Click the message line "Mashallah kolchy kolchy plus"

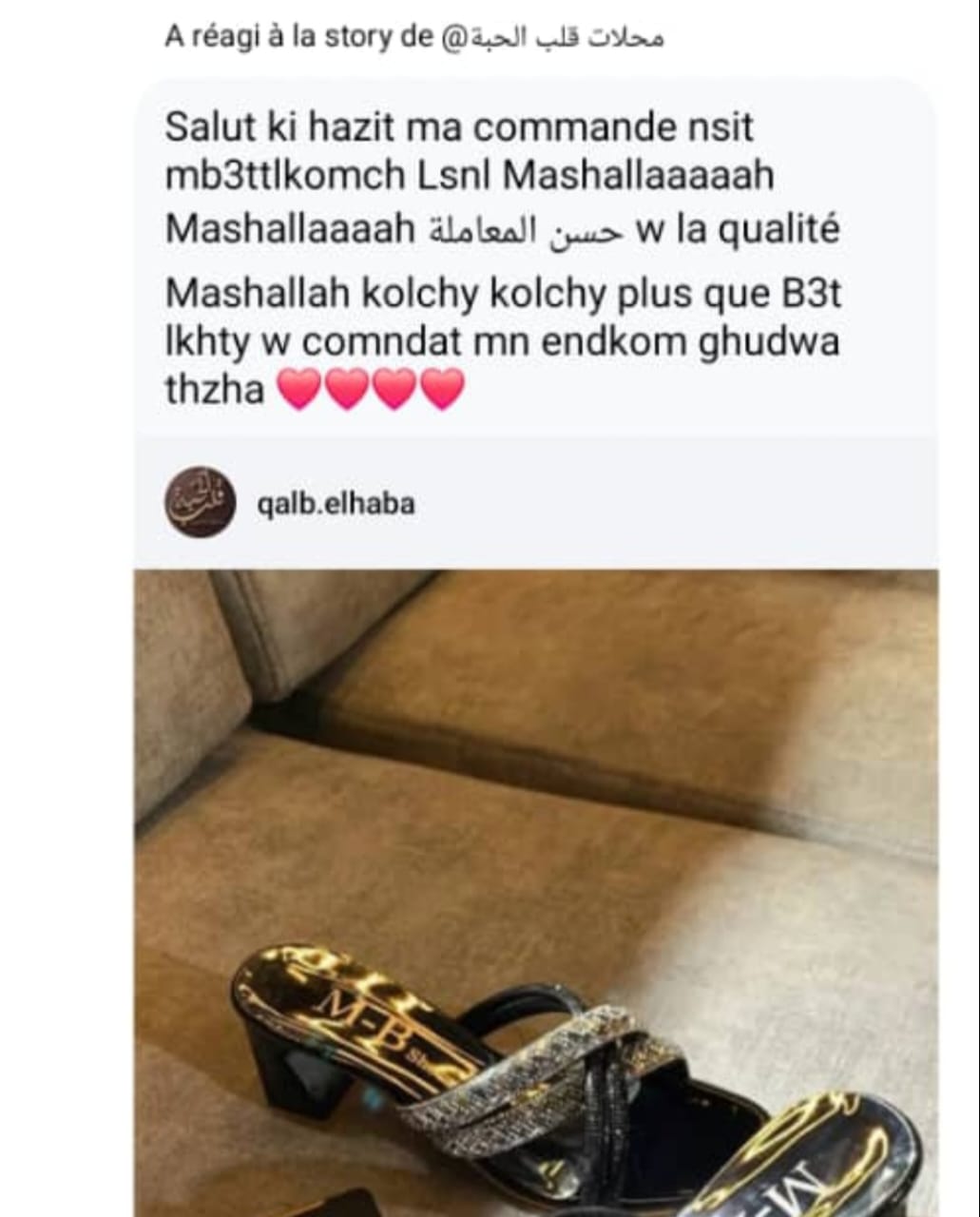tap(504, 295)
